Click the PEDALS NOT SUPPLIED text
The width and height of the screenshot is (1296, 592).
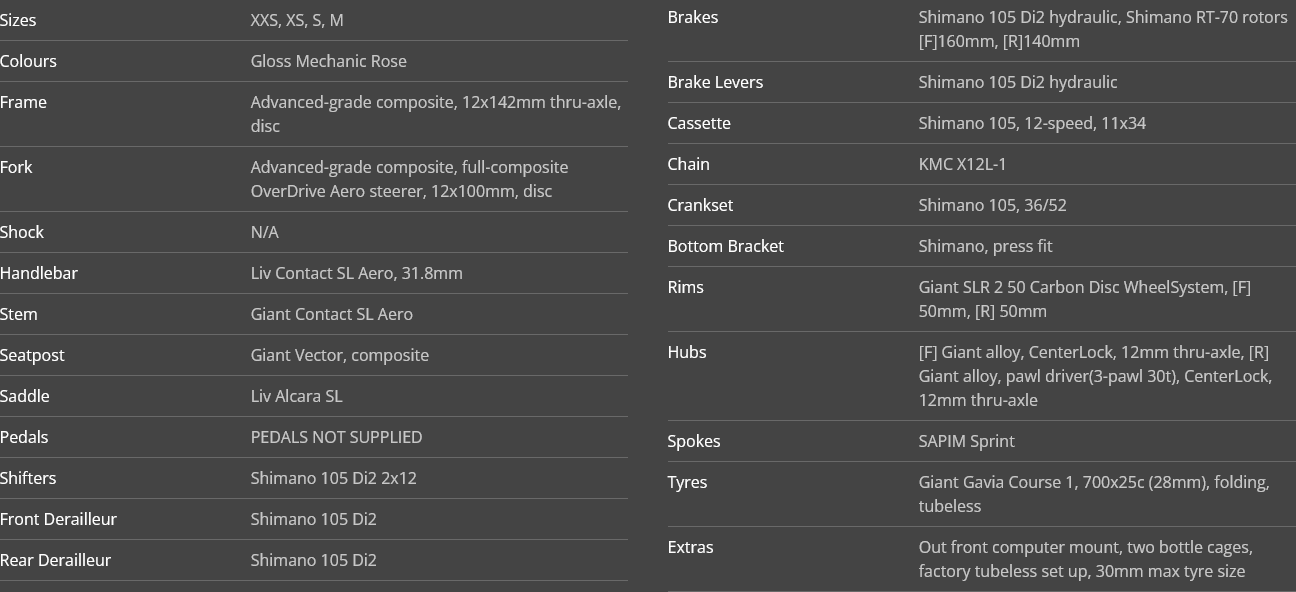click(x=337, y=437)
